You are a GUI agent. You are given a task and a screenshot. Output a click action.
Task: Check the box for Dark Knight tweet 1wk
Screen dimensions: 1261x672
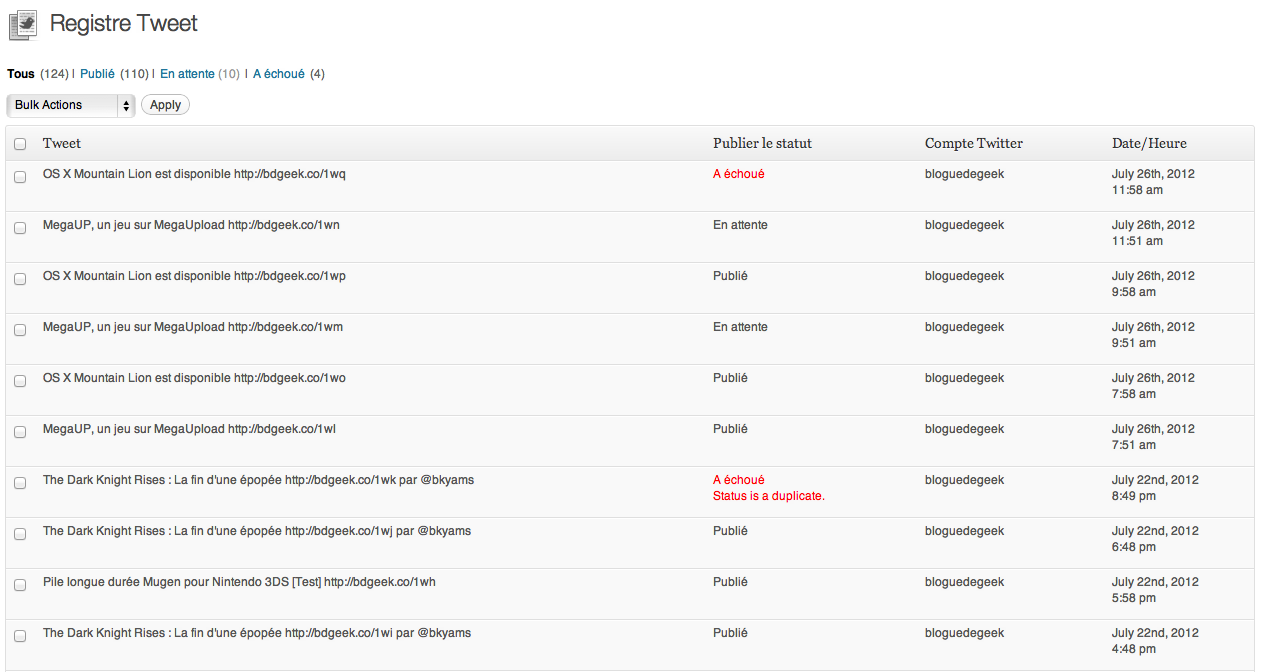pos(20,483)
